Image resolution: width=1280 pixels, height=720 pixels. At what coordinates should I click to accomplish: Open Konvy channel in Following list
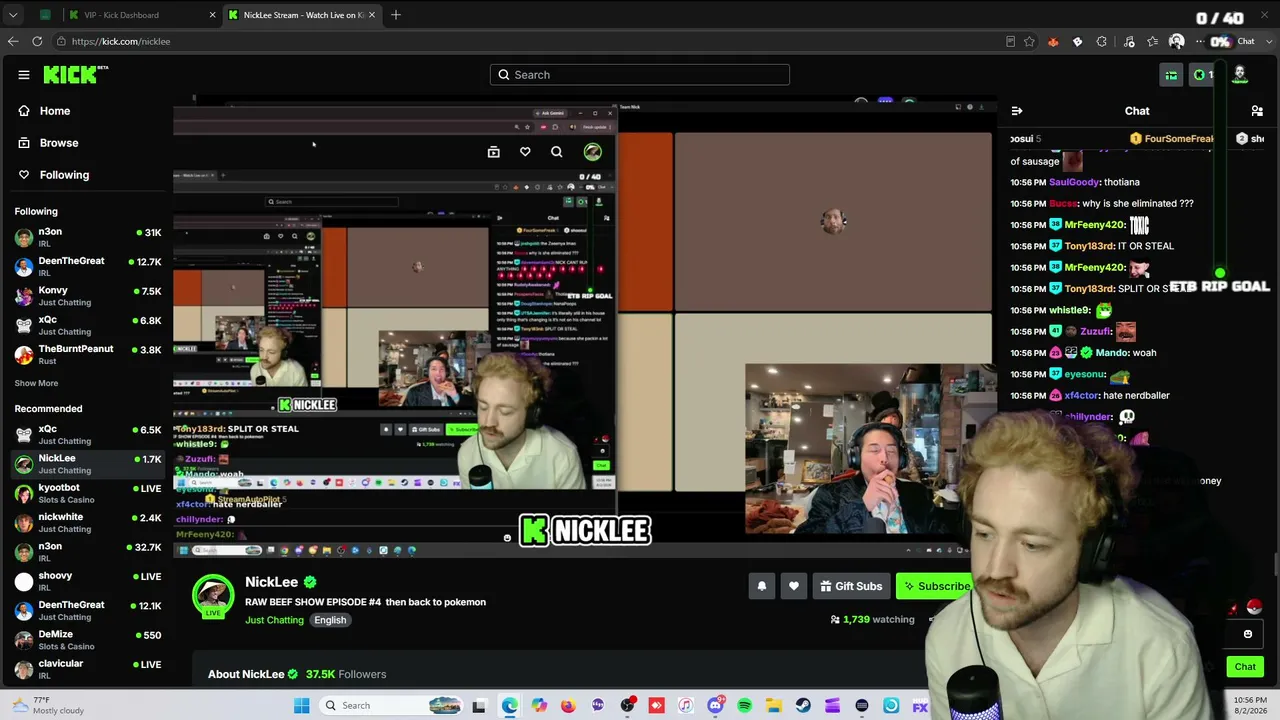point(88,296)
